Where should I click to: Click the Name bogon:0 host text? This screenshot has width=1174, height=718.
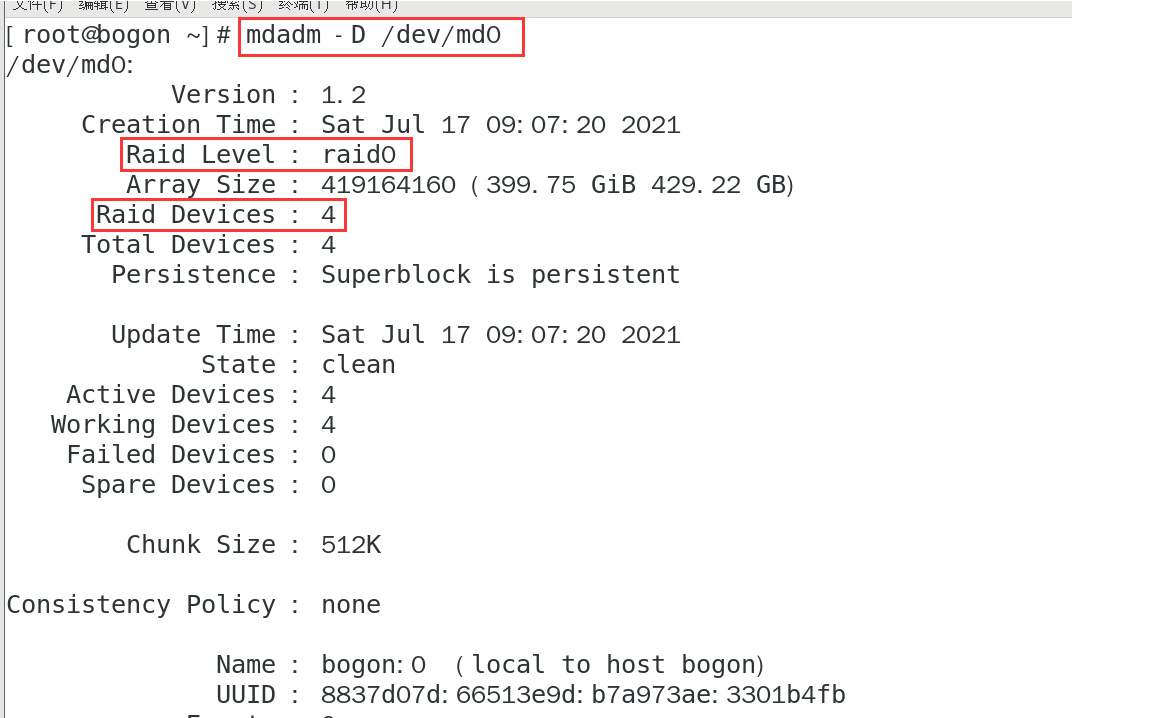click(x=542, y=665)
